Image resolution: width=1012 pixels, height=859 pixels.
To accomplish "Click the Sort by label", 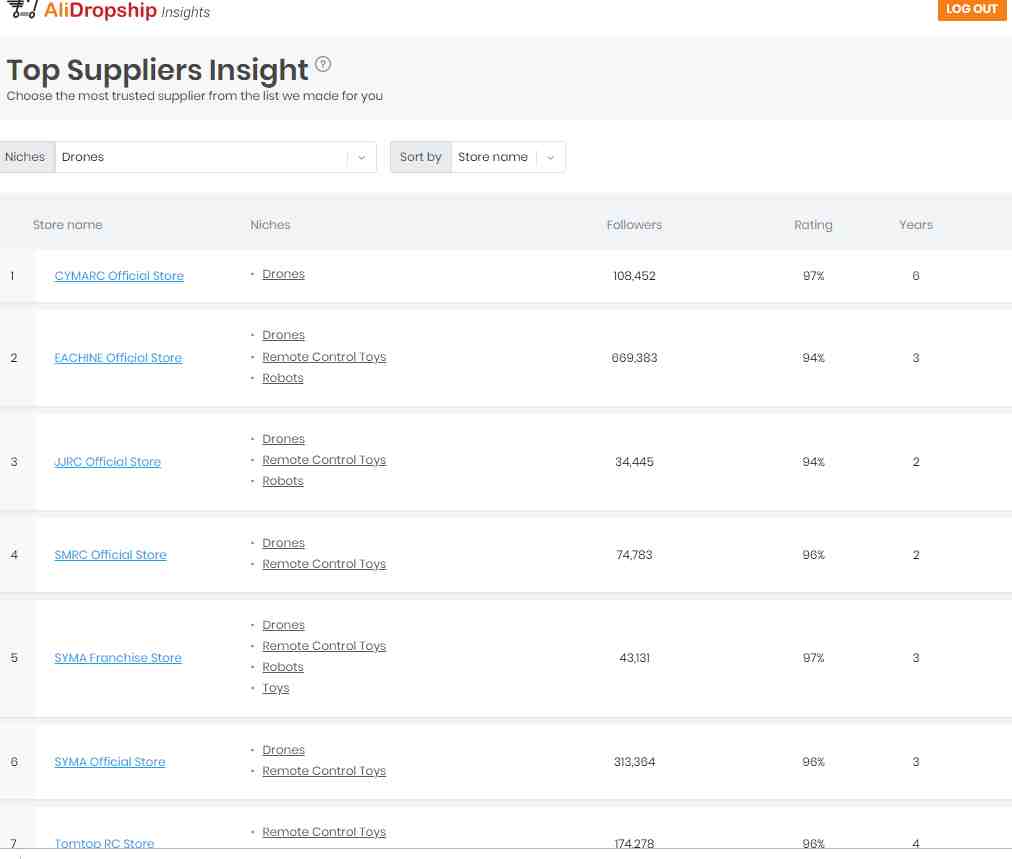I will [x=421, y=157].
